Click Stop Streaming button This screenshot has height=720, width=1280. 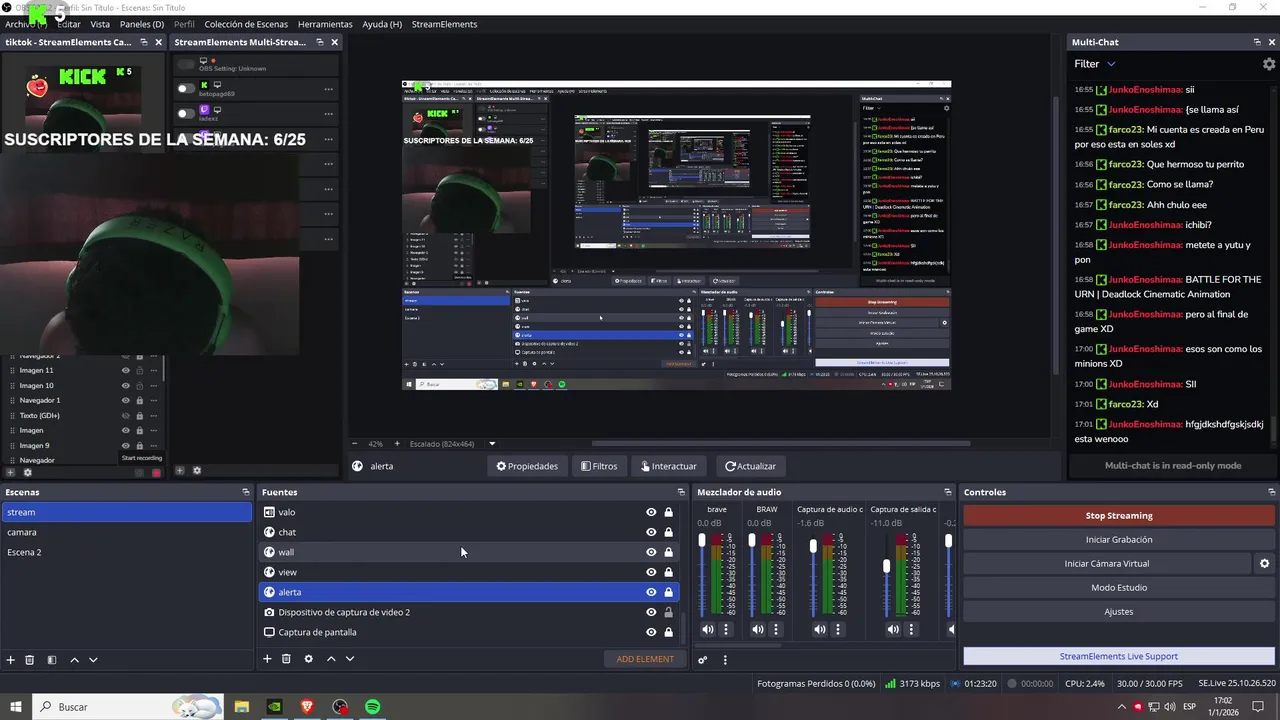point(1119,516)
